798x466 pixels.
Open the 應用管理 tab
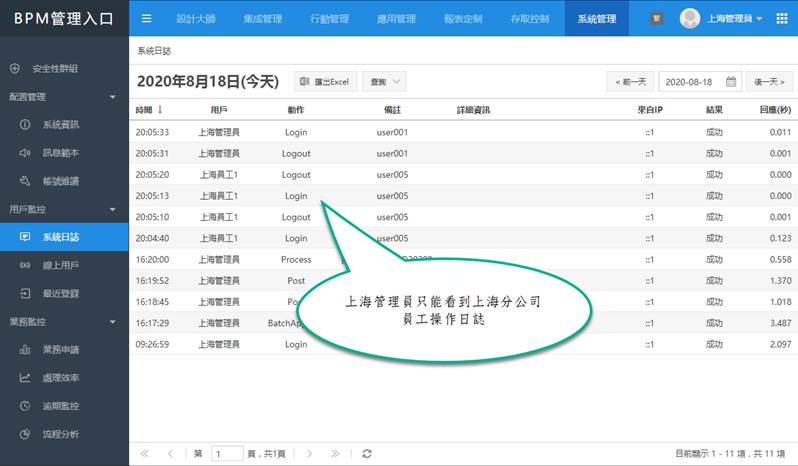tap(396, 19)
